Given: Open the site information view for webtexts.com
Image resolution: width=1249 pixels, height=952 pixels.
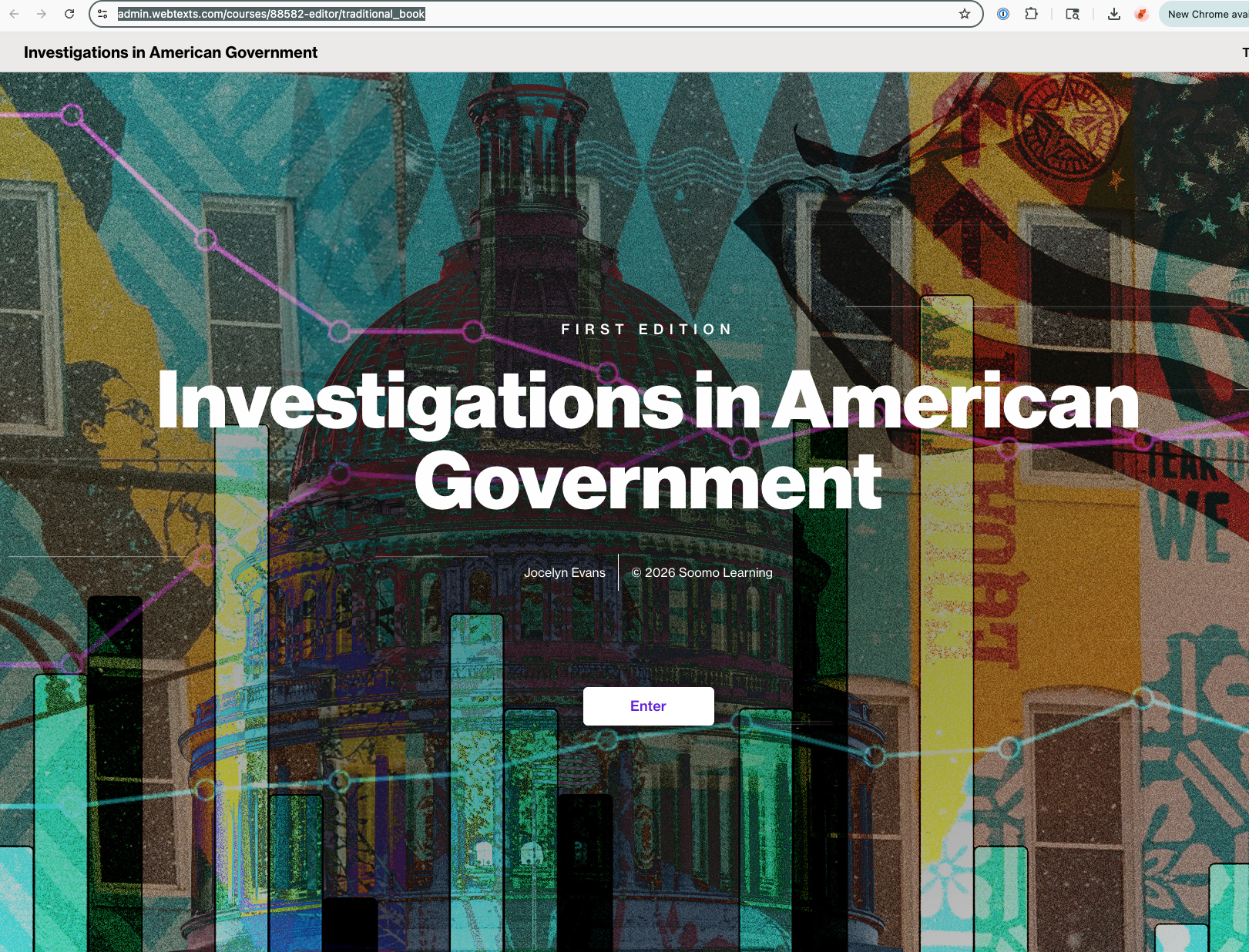Looking at the screenshot, I should click(x=102, y=13).
